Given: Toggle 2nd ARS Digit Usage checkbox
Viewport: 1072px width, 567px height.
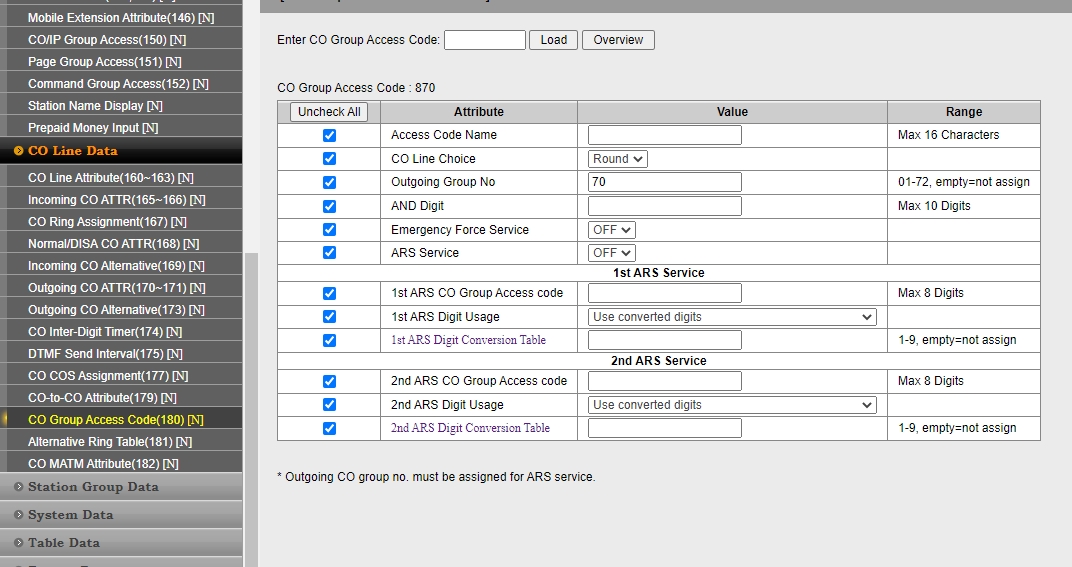Looking at the screenshot, I should 329,405.
